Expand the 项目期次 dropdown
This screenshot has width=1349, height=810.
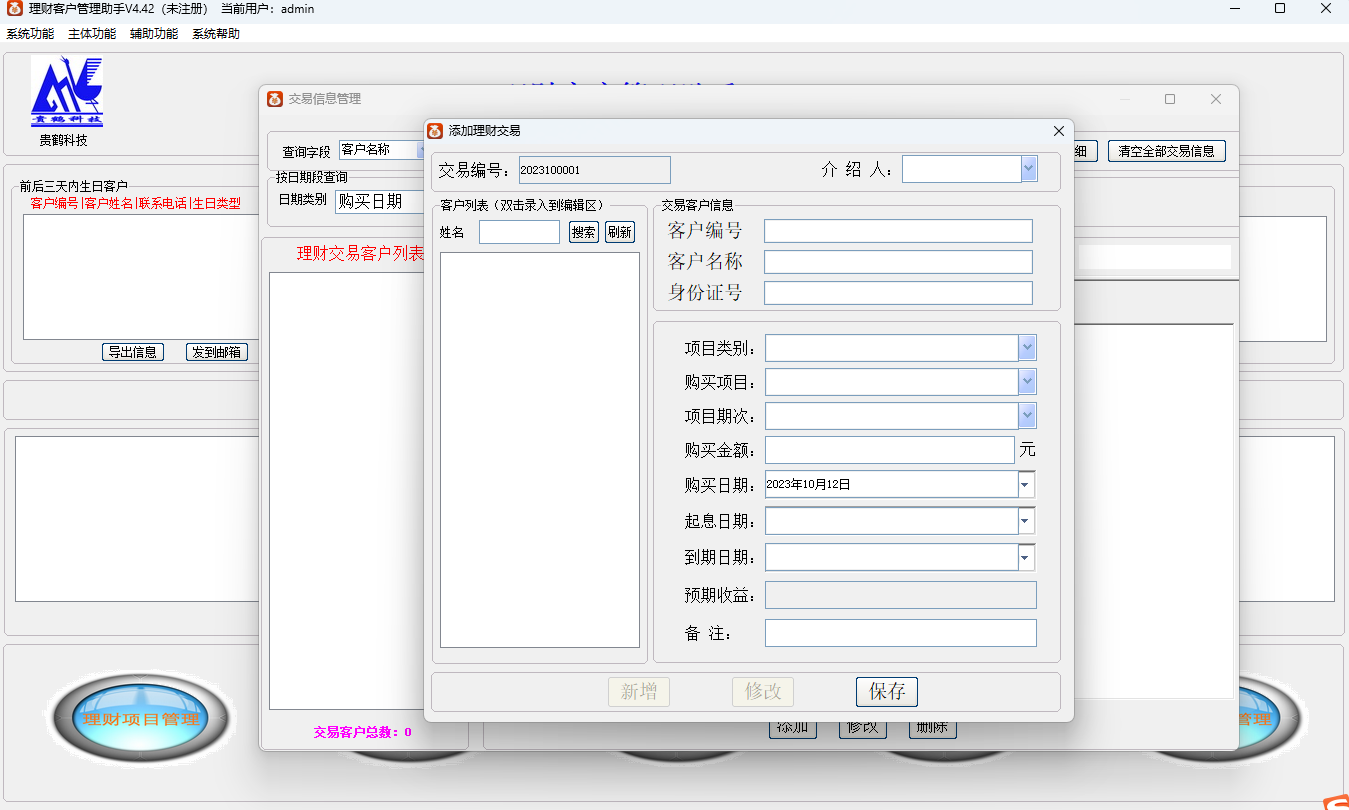pos(1027,416)
